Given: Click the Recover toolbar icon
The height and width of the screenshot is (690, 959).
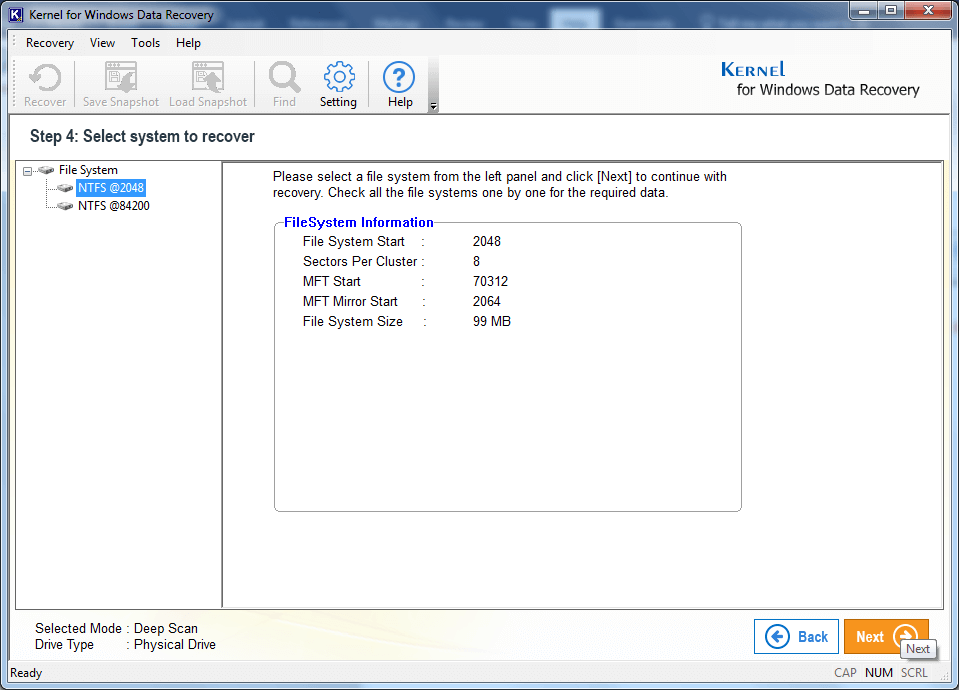Looking at the screenshot, I should click(45, 84).
